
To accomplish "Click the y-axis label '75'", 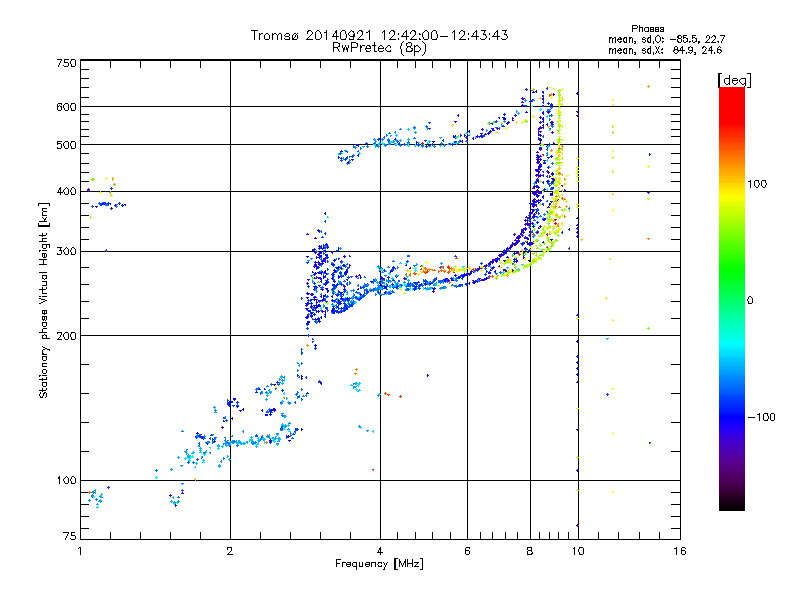I will pos(70,536).
